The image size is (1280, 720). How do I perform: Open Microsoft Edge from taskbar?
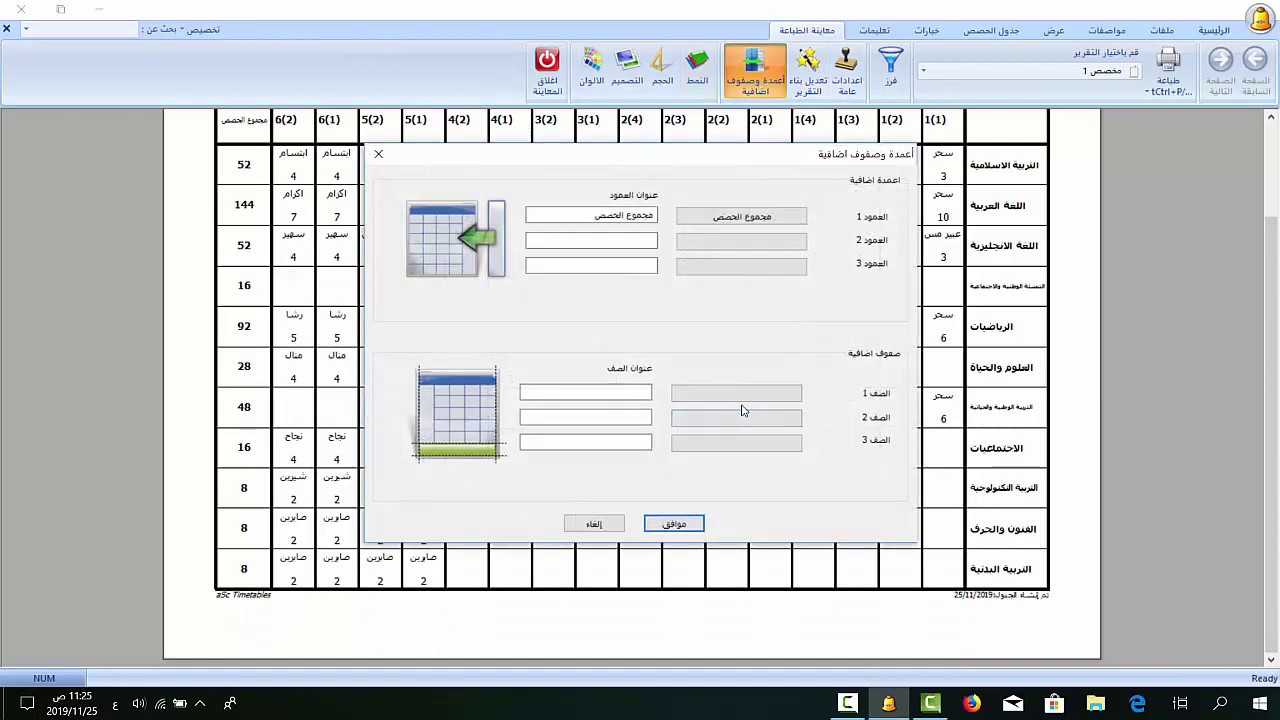click(1137, 703)
